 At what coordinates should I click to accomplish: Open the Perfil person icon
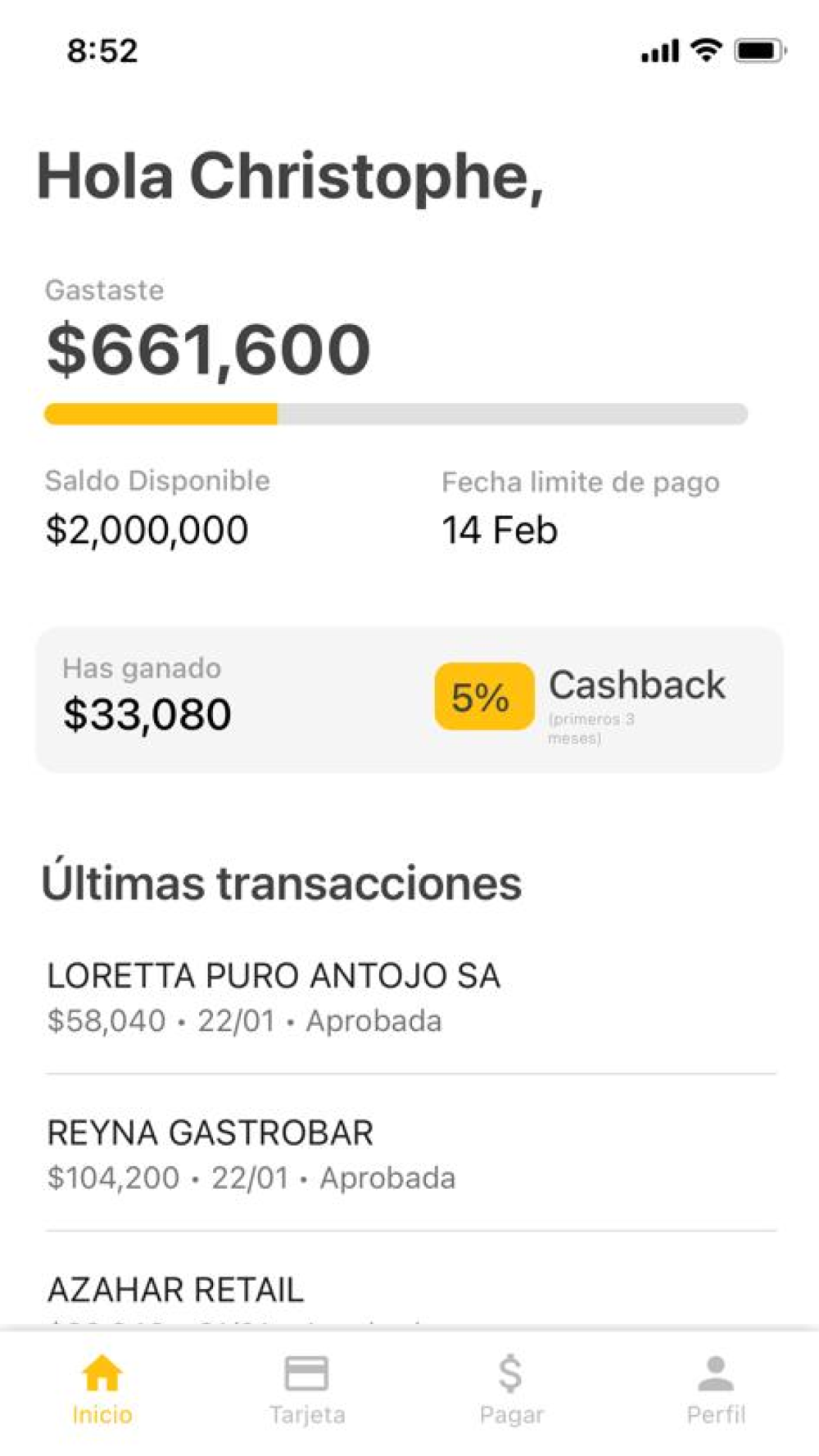point(716,1373)
